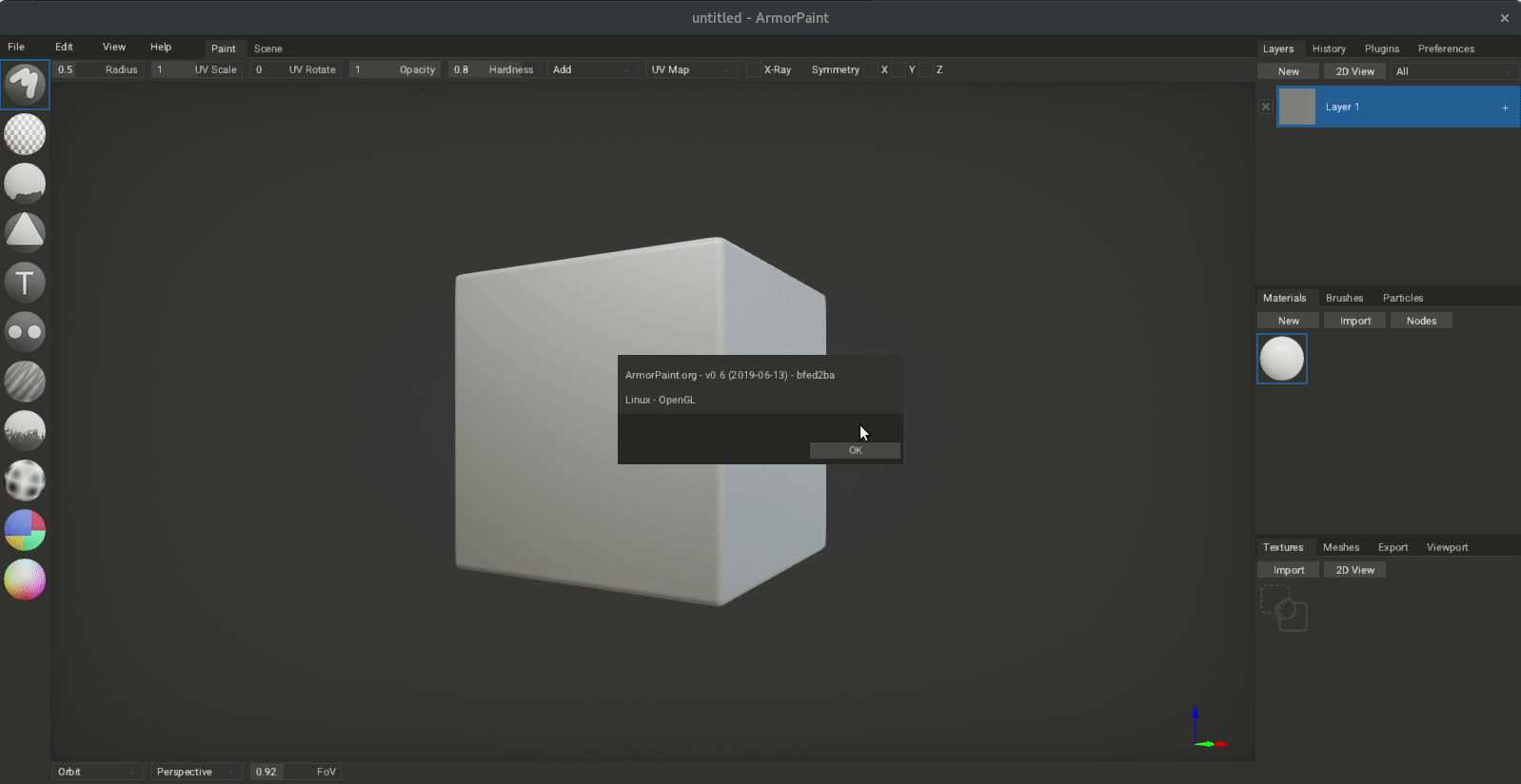The height and width of the screenshot is (784, 1521).
Task: Select the color Picker rainbow sphere
Action: [x=25, y=579]
